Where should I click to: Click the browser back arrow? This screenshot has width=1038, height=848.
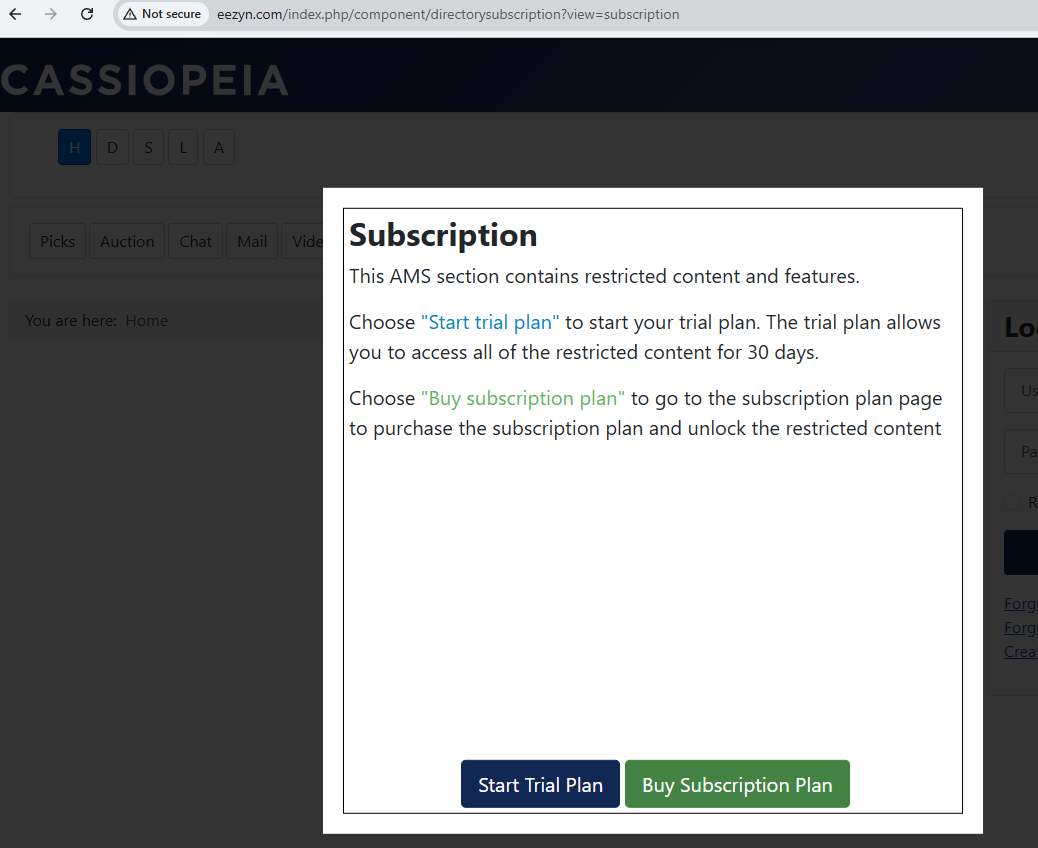(15, 14)
